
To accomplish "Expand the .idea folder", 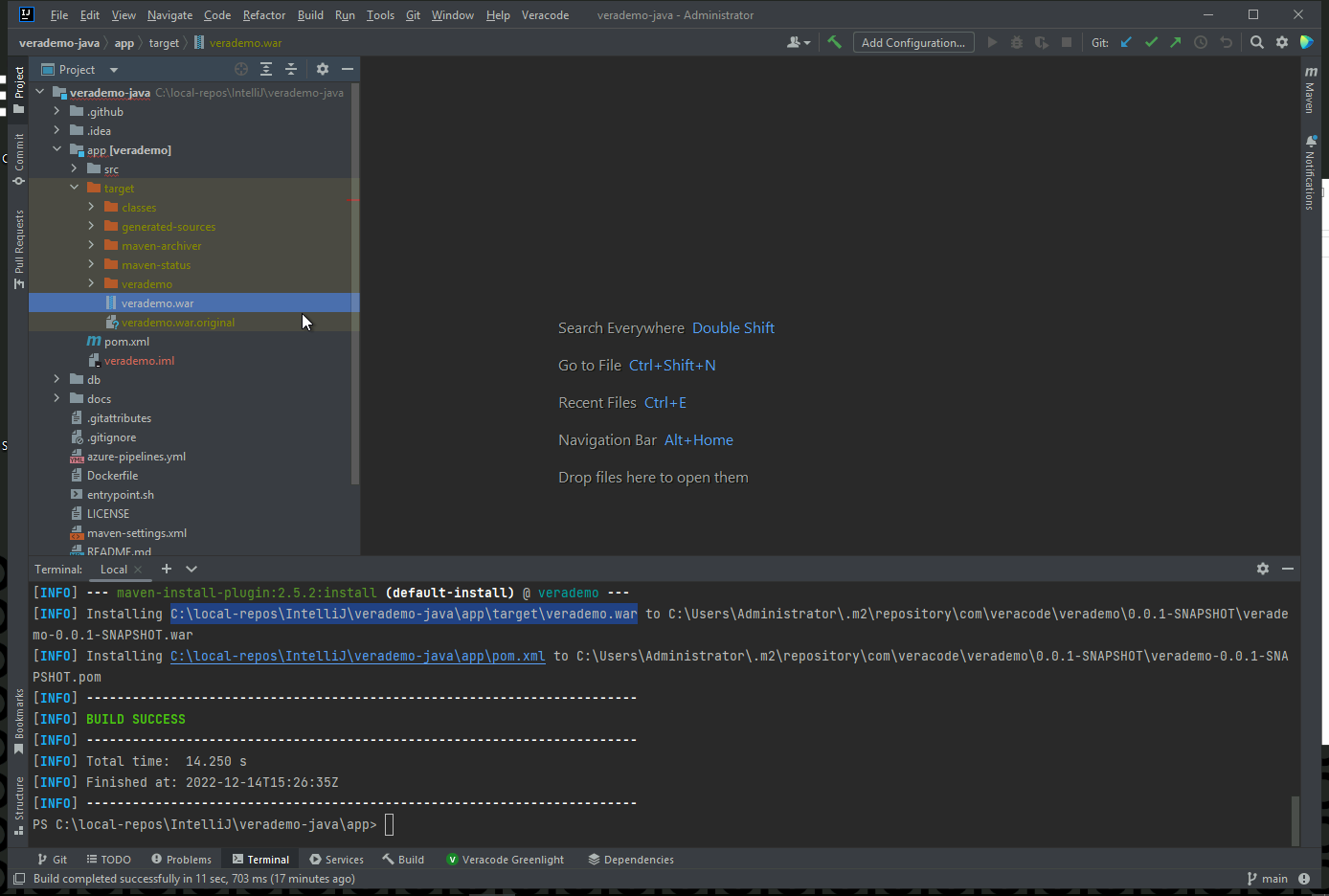I will (x=56, y=130).
